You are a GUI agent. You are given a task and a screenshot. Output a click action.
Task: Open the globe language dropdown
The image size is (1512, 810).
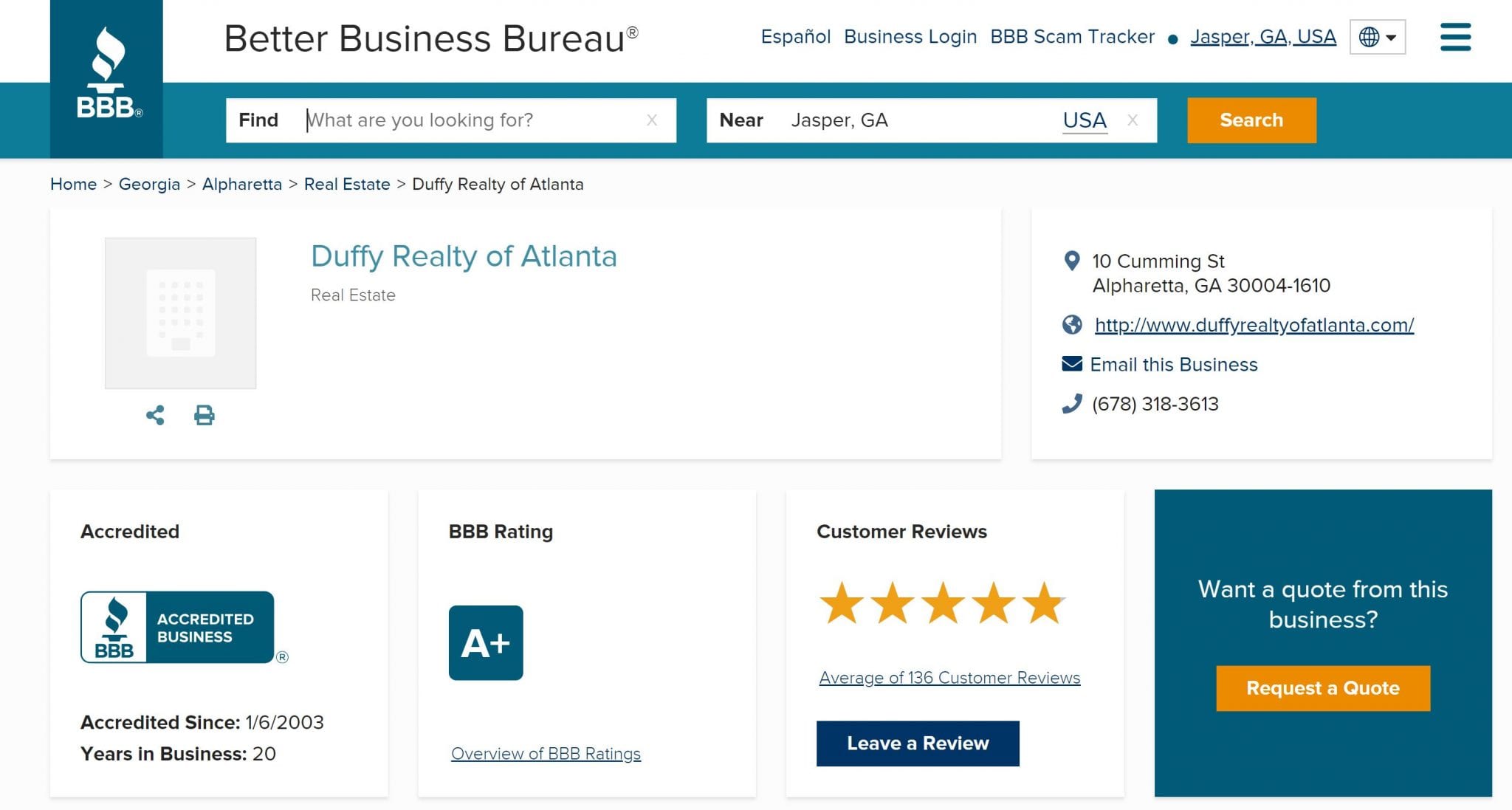(x=1377, y=37)
